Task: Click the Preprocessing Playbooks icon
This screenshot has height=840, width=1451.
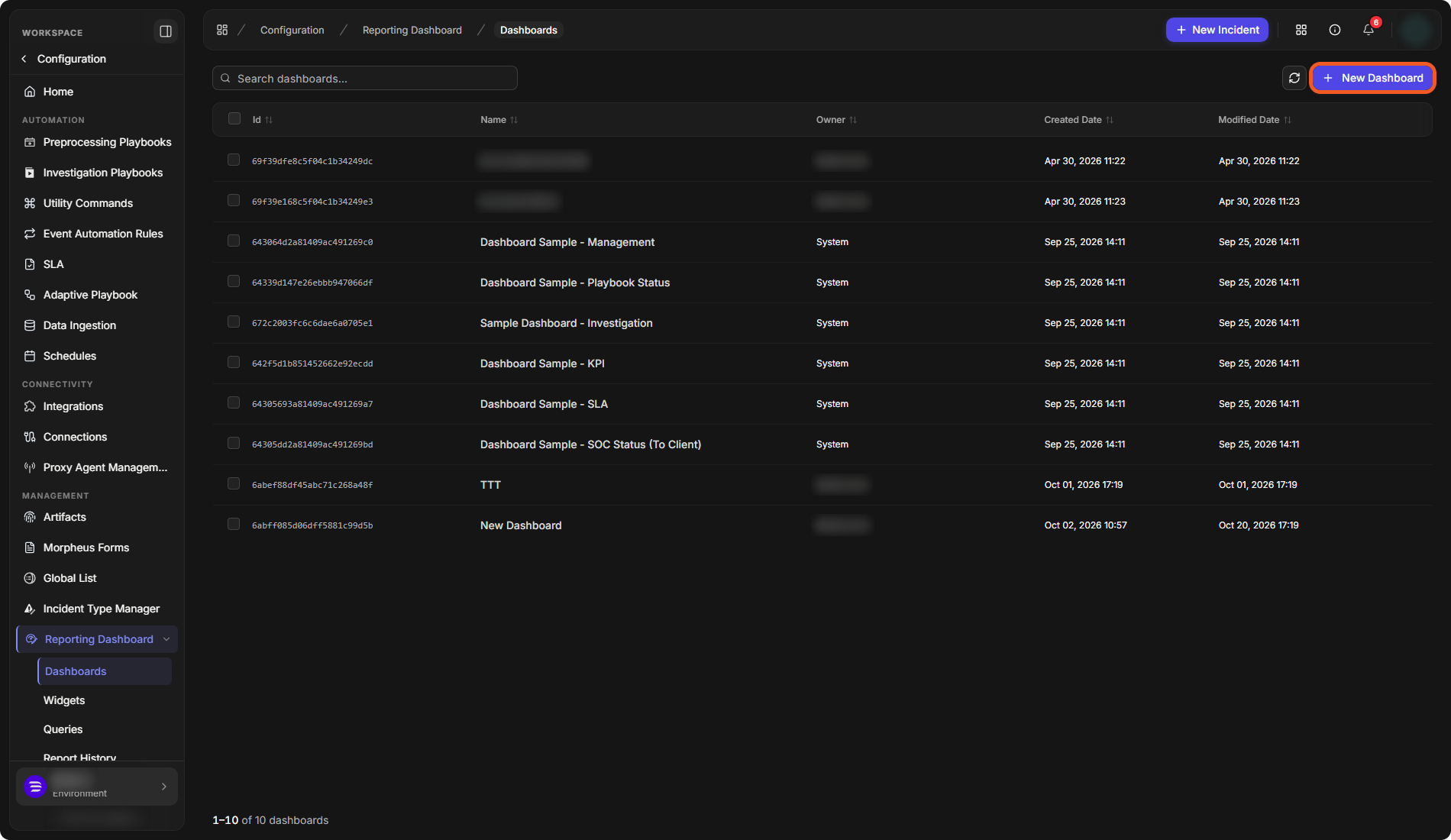Action: click(30, 142)
